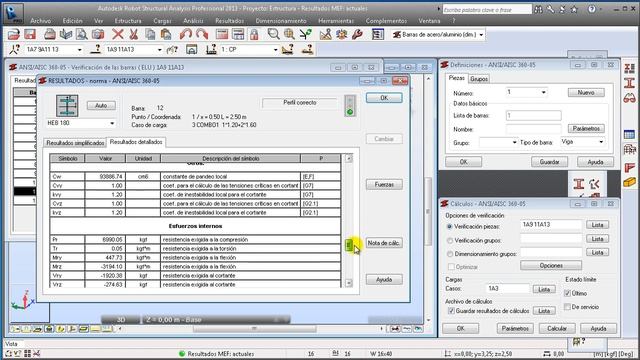
Task: Open HEB 180 section dropdown
Action: pyautogui.click(x=112, y=123)
